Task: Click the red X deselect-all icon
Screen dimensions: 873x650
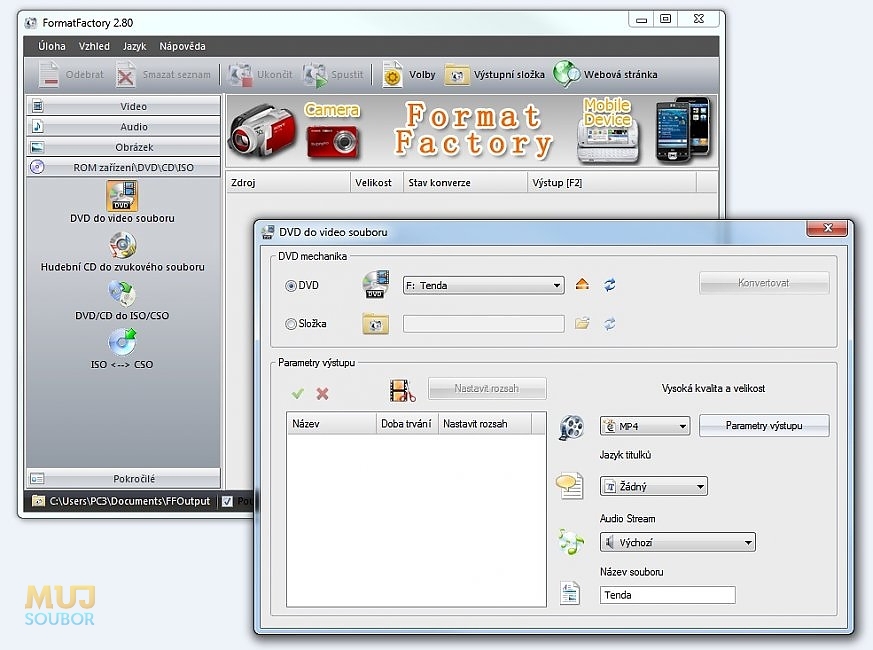Action: (x=322, y=394)
